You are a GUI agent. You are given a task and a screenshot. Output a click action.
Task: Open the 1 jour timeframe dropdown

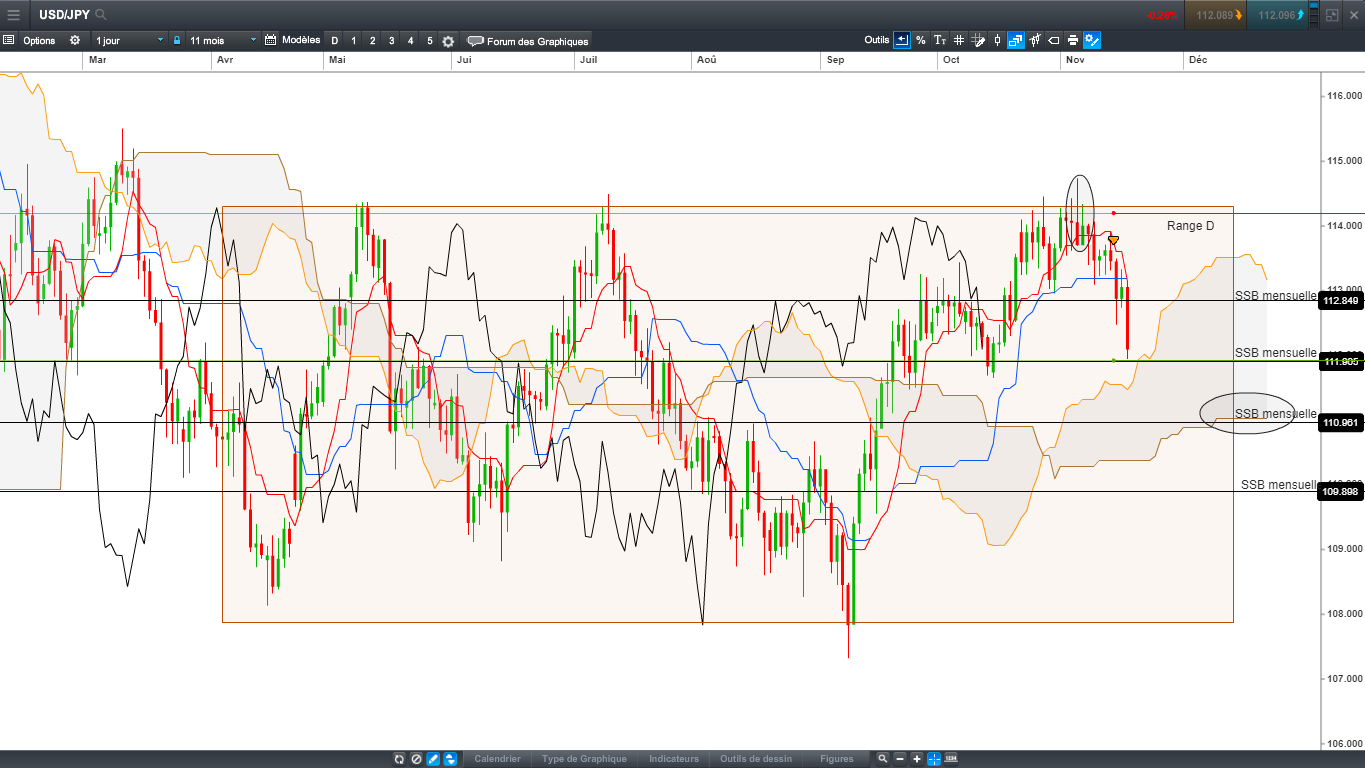[x=128, y=41]
